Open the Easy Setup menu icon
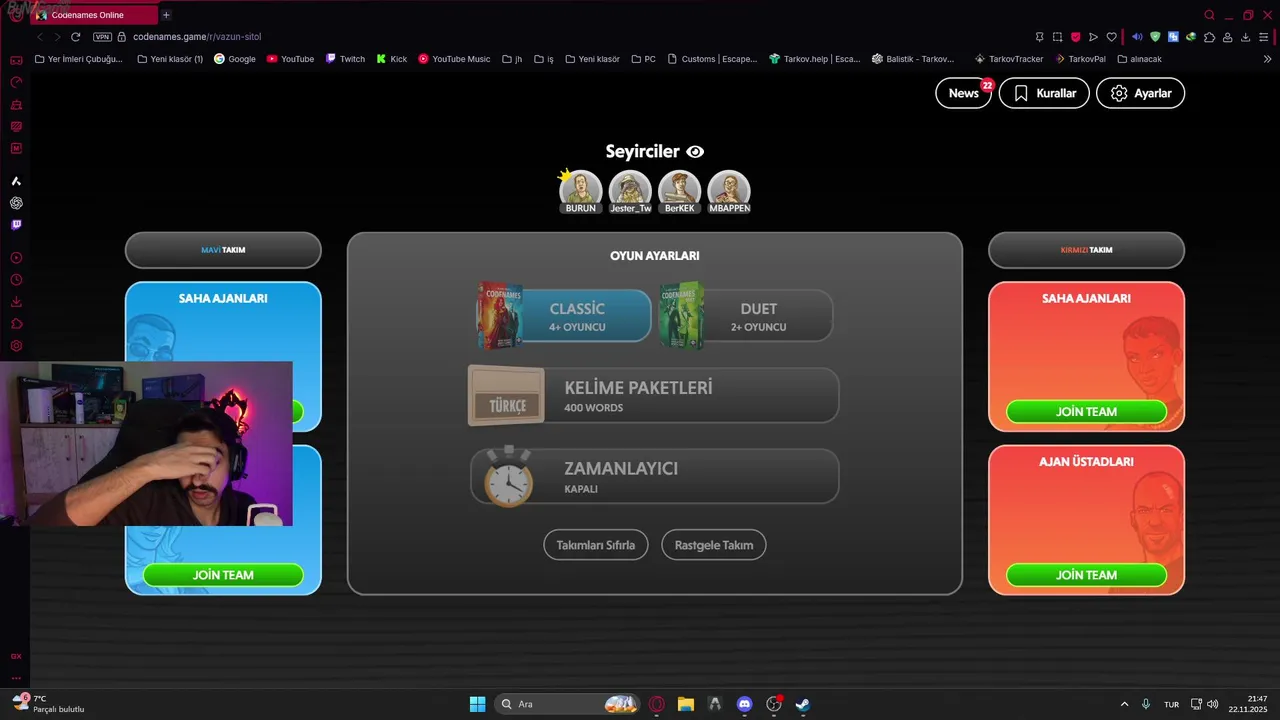 coord(1265,37)
